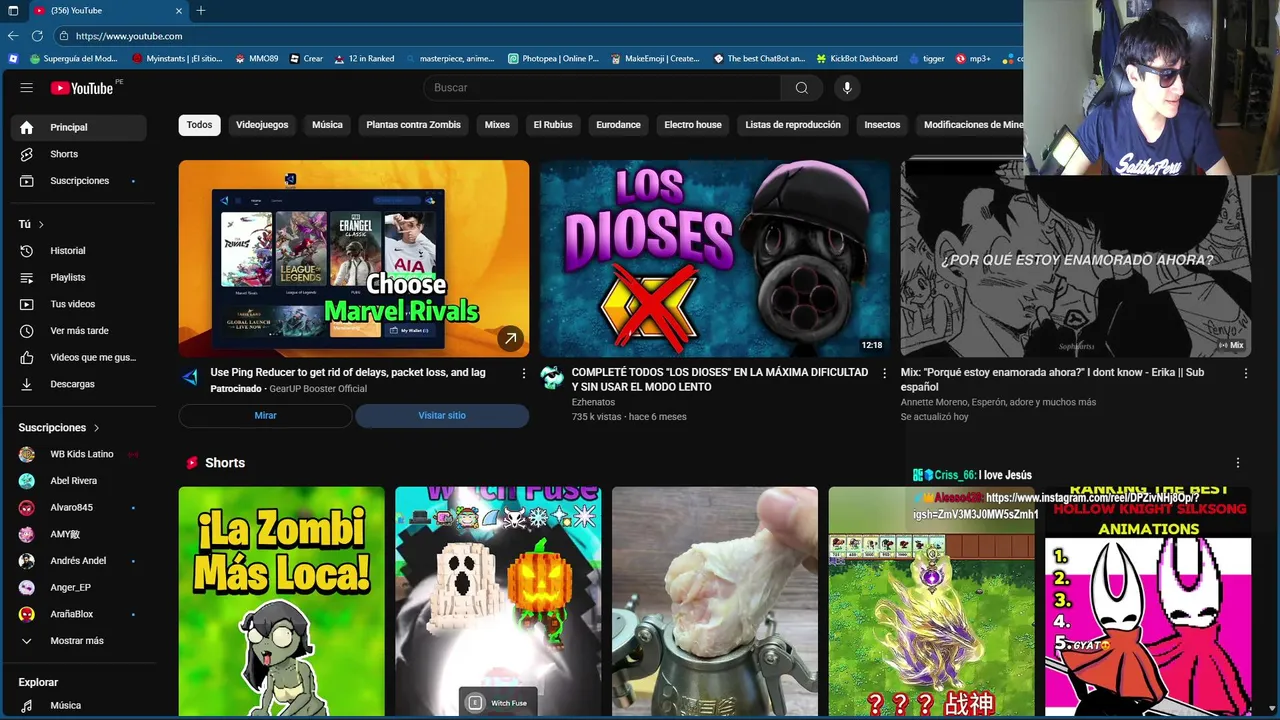1280x720 pixels.
Task: Select the Mixes filter chip
Action: (x=497, y=125)
